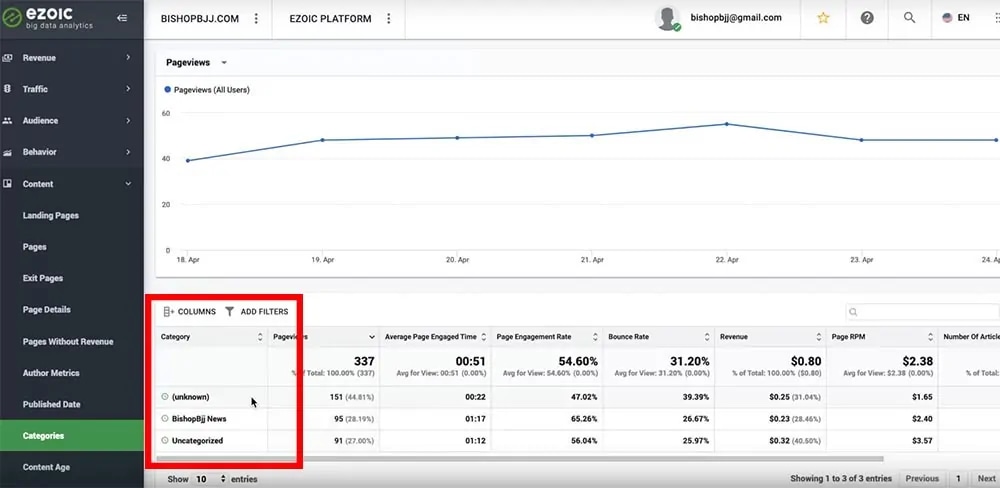This screenshot has height=488, width=1000.
Task: Open Published Date in sidebar
Action: click(52, 404)
